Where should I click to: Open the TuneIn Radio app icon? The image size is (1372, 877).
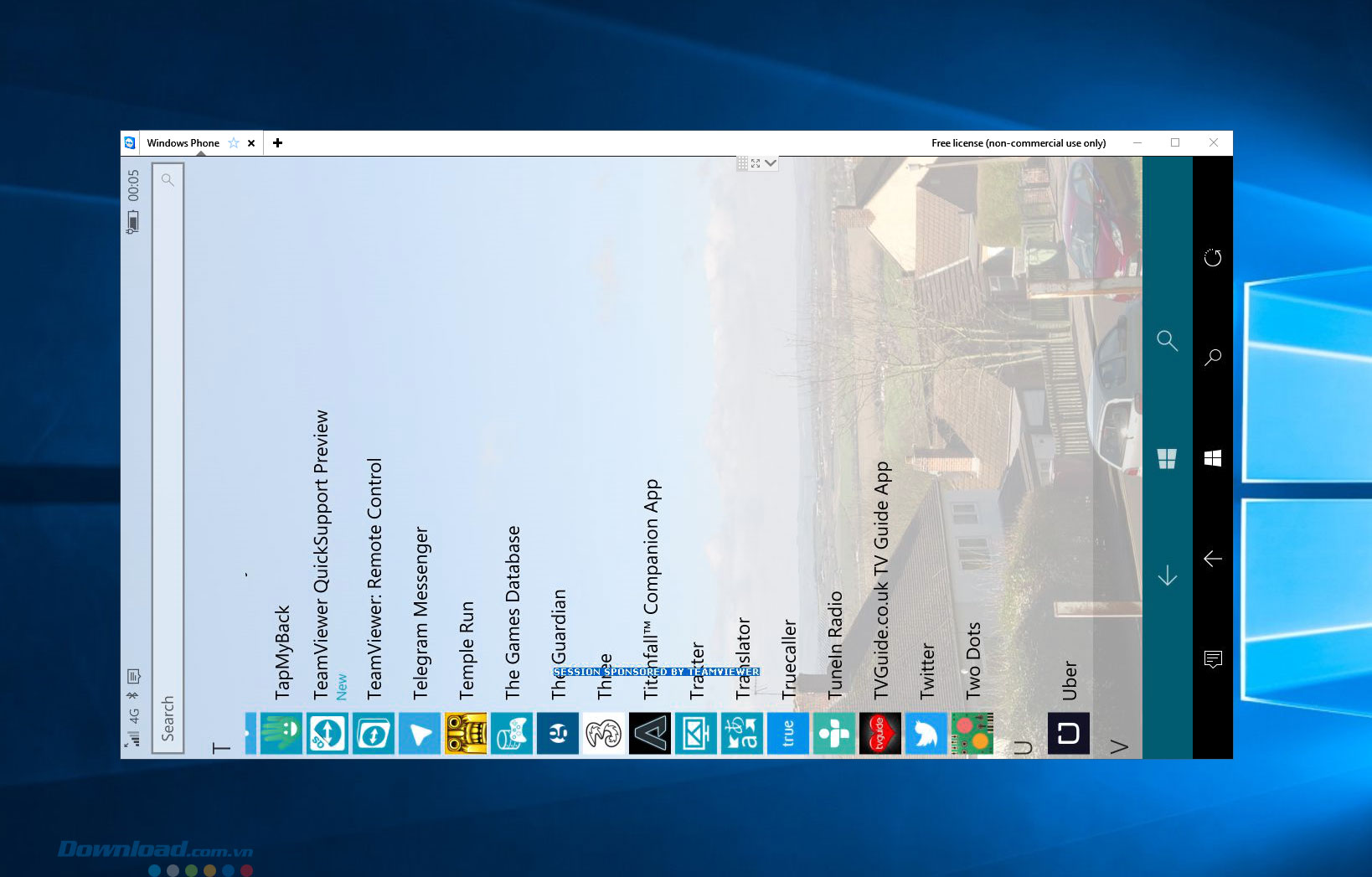pyautogui.click(x=834, y=734)
